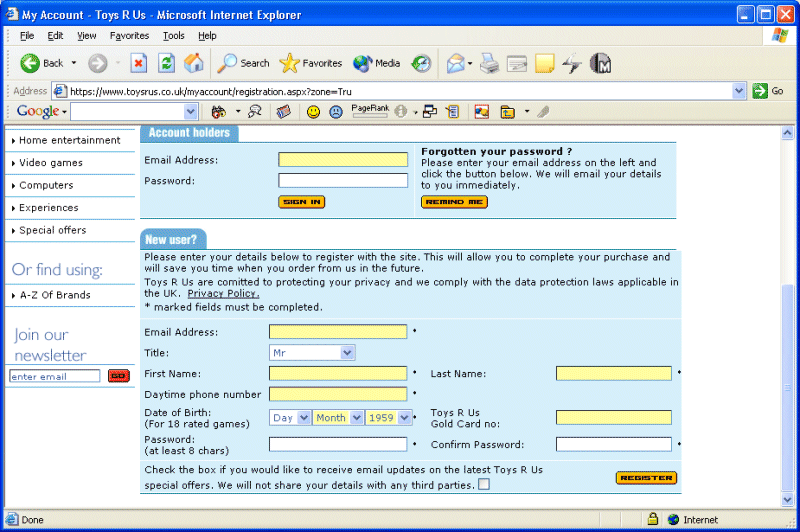Open the Special offers link
This screenshot has width=800, height=532.
[x=53, y=230]
